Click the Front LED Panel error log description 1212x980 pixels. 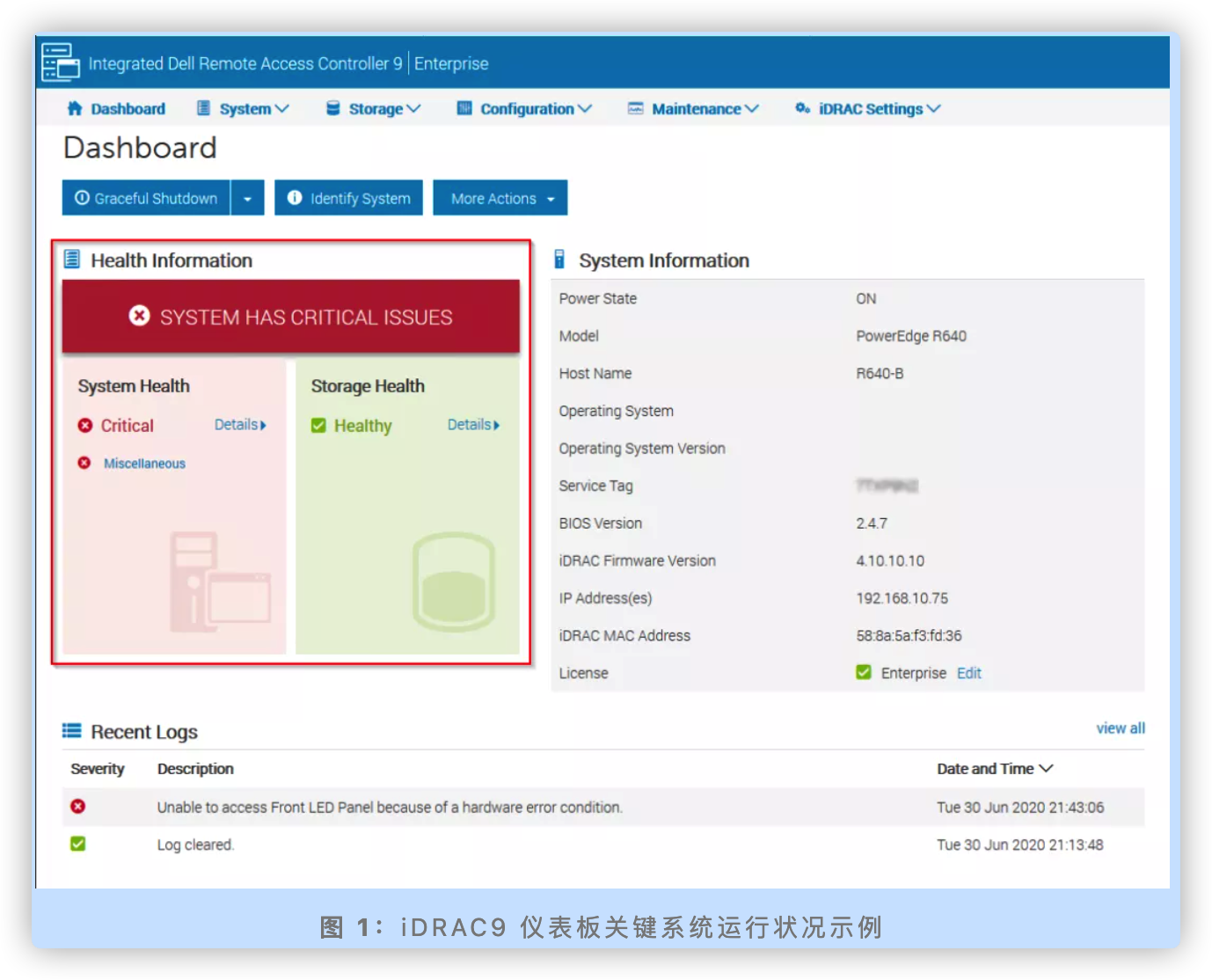[x=390, y=807]
